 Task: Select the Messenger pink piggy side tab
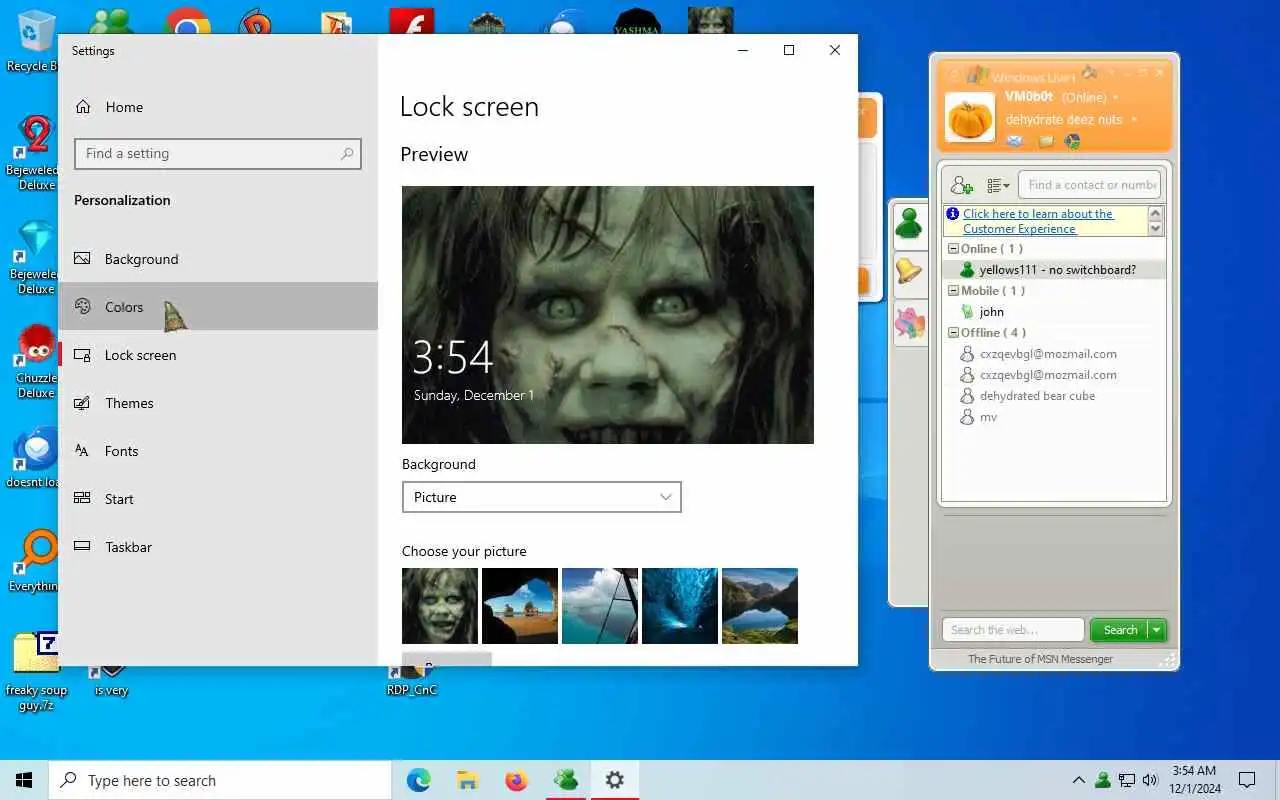click(x=909, y=321)
